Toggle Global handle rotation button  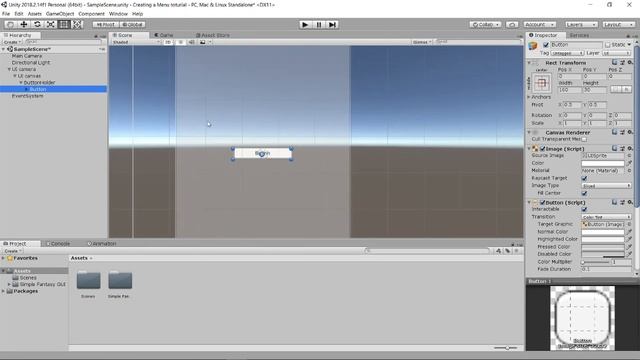[x=133, y=24]
